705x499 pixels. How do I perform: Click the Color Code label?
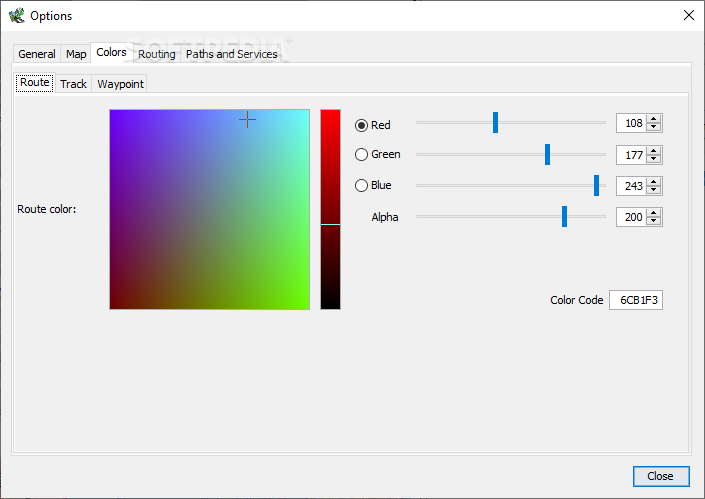click(x=576, y=300)
